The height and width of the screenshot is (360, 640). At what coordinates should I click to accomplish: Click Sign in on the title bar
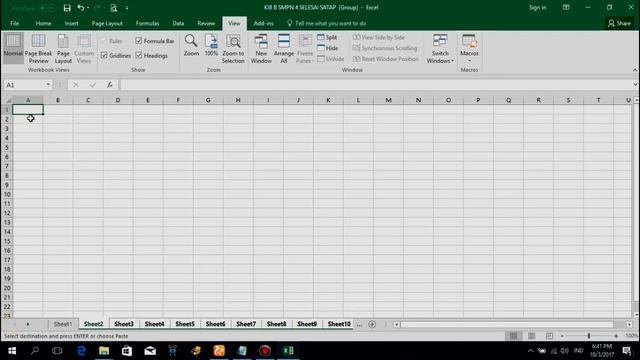[x=538, y=8]
